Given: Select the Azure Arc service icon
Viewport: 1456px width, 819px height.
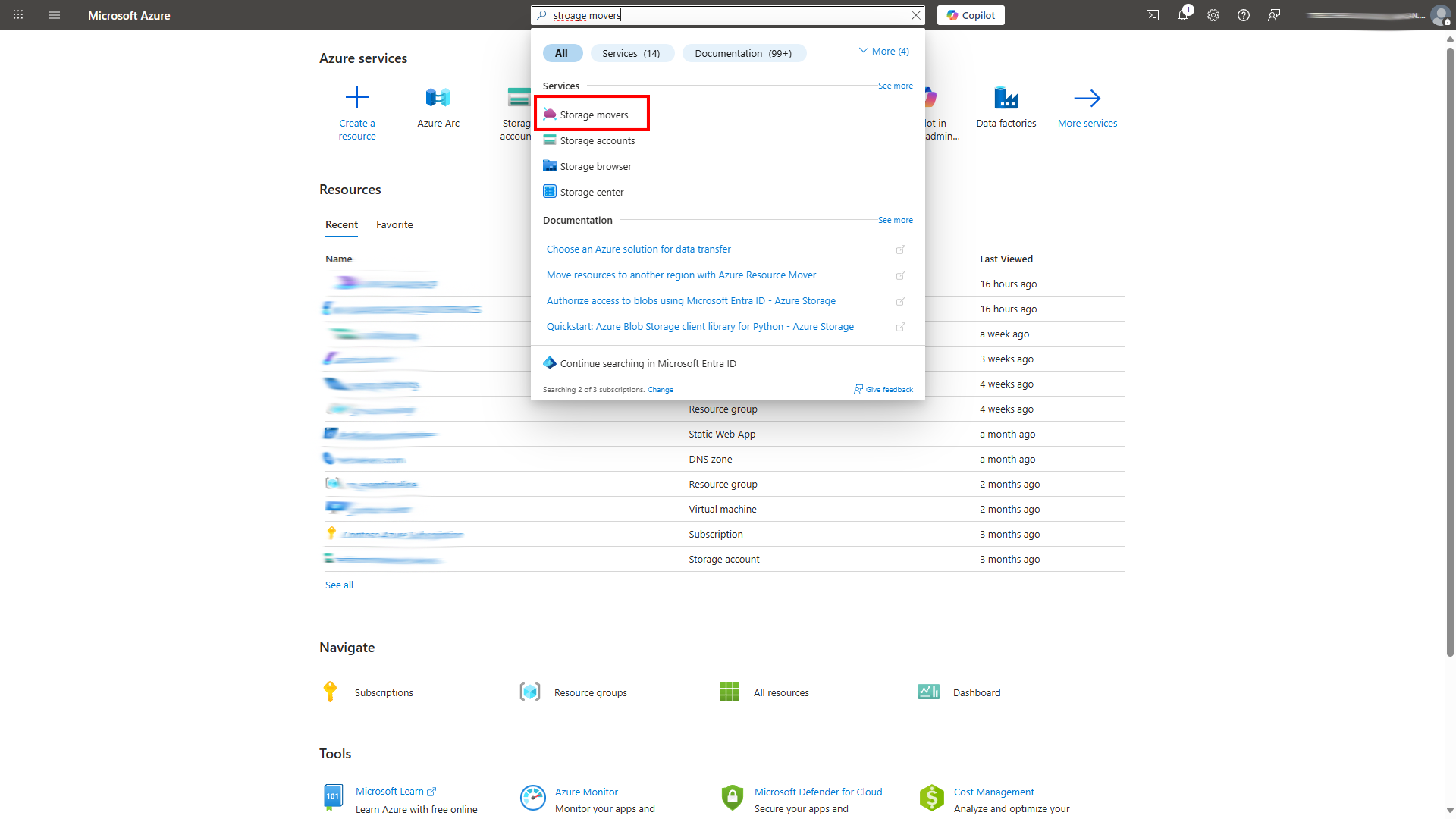Looking at the screenshot, I should 438,97.
